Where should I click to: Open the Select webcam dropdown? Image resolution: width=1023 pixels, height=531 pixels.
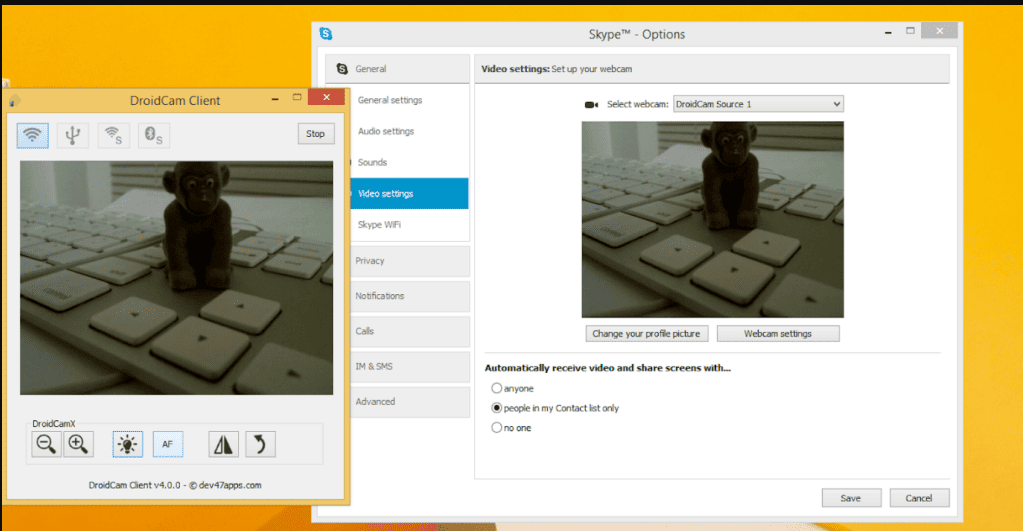(758, 104)
